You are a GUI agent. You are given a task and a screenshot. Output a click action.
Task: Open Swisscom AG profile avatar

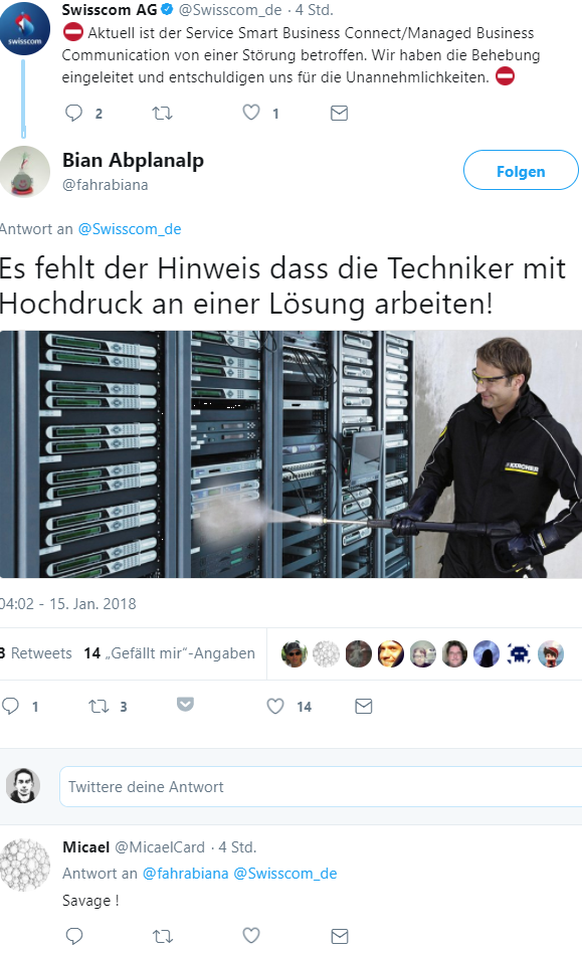coord(24,29)
